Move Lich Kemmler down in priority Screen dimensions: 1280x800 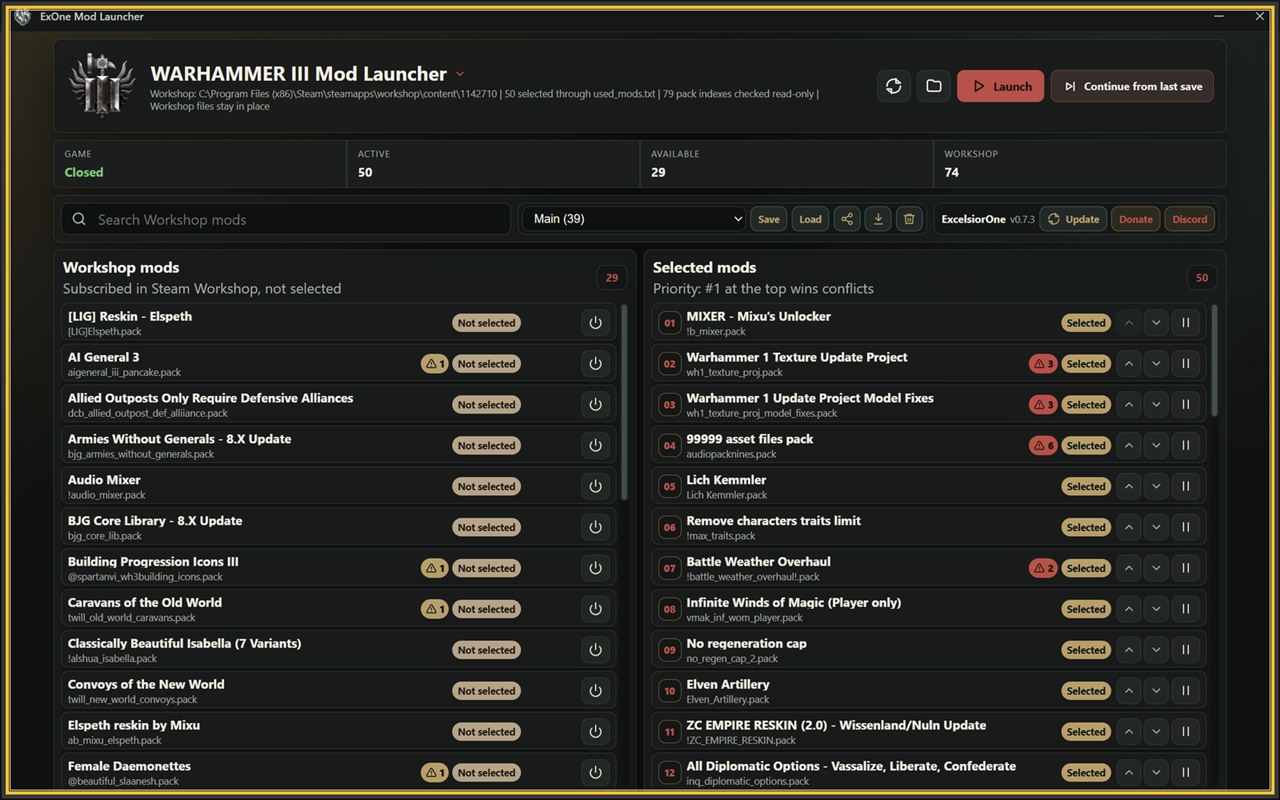1157,486
